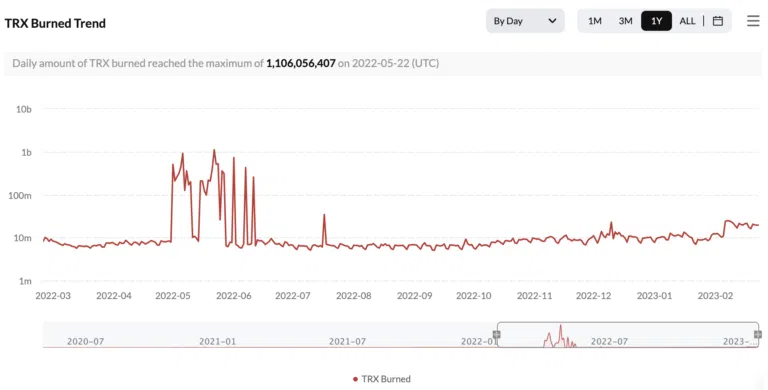Select the 1Y time range
Image resolution: width=768 pixels, height=390 pixels.
pyautogui.click(x=656, y=21)
